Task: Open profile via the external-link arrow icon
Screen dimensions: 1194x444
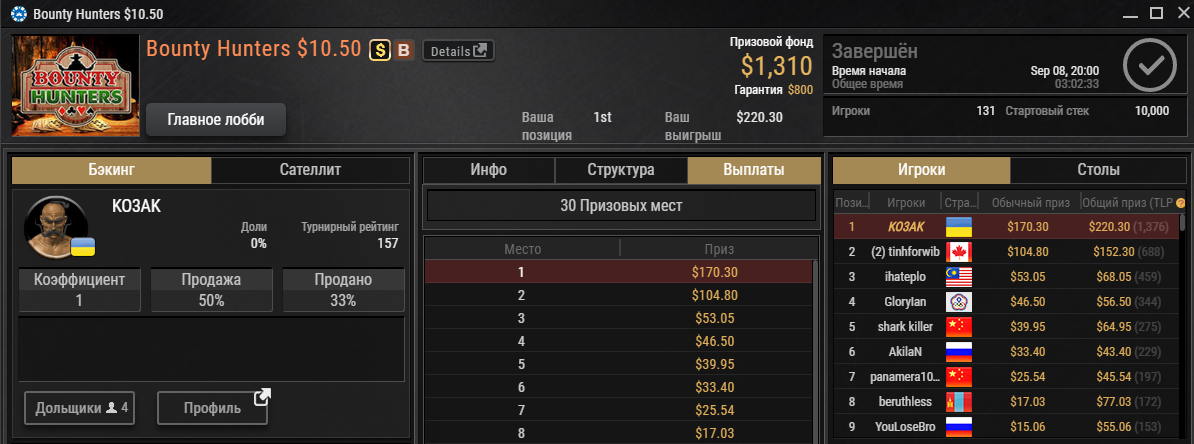Action: 262,396
